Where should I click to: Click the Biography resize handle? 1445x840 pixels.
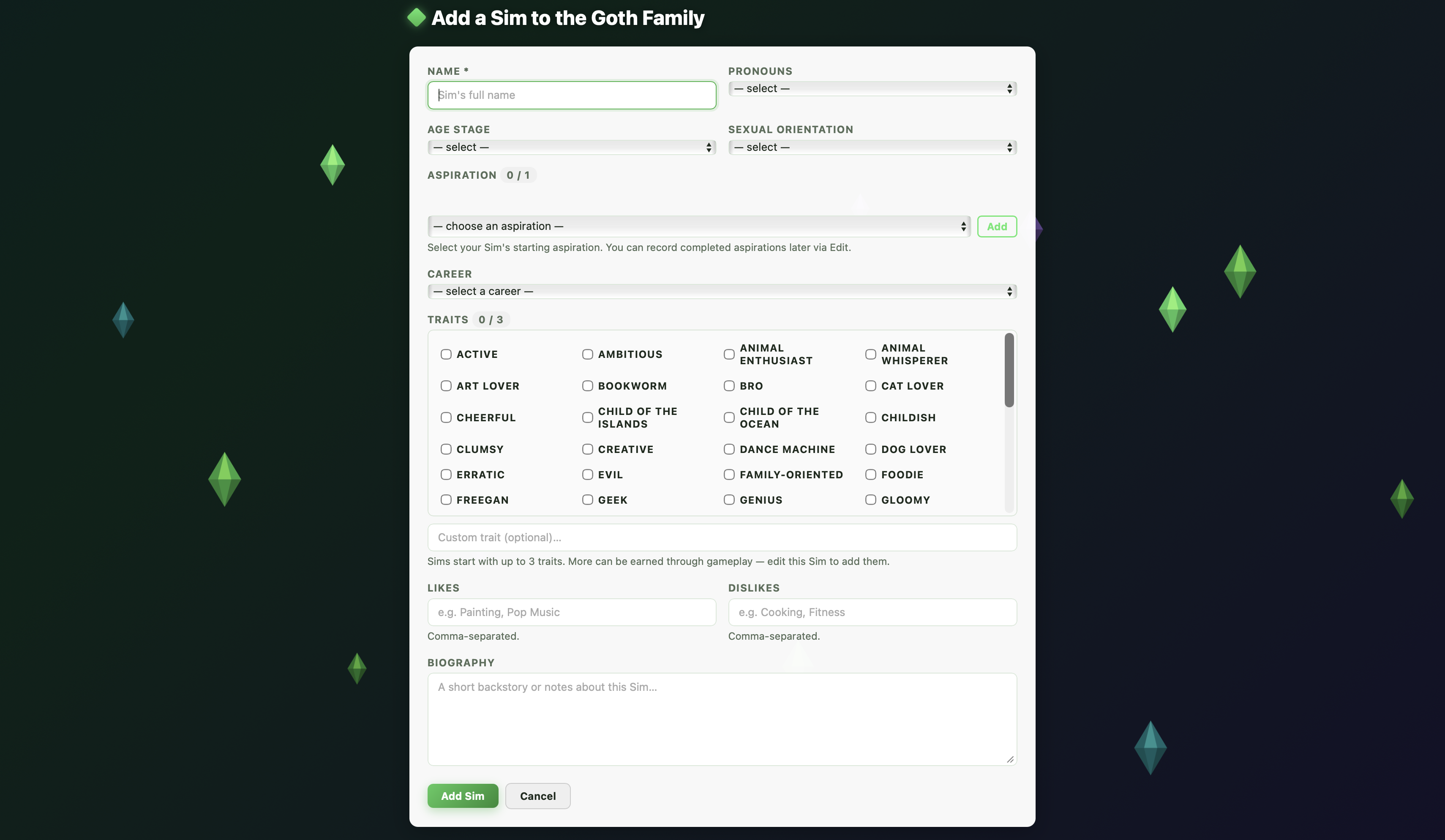pyautogui.click(x=1010, y=759)
